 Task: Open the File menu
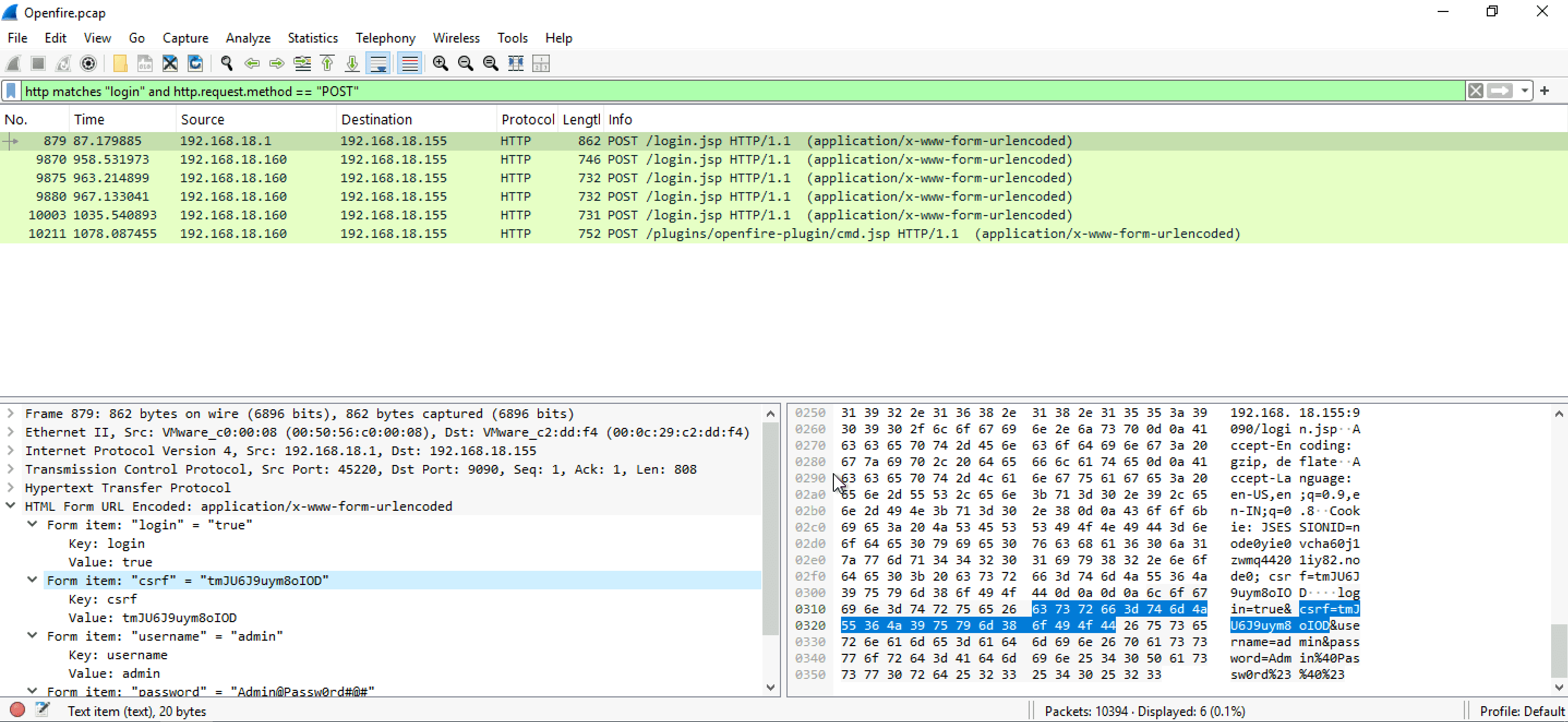coord(17,38)
